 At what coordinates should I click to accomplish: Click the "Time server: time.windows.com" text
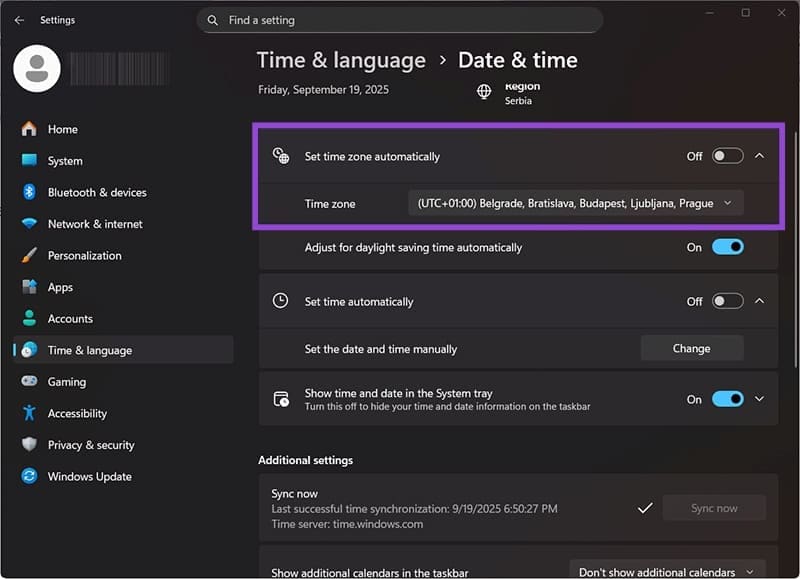(347, 524)
